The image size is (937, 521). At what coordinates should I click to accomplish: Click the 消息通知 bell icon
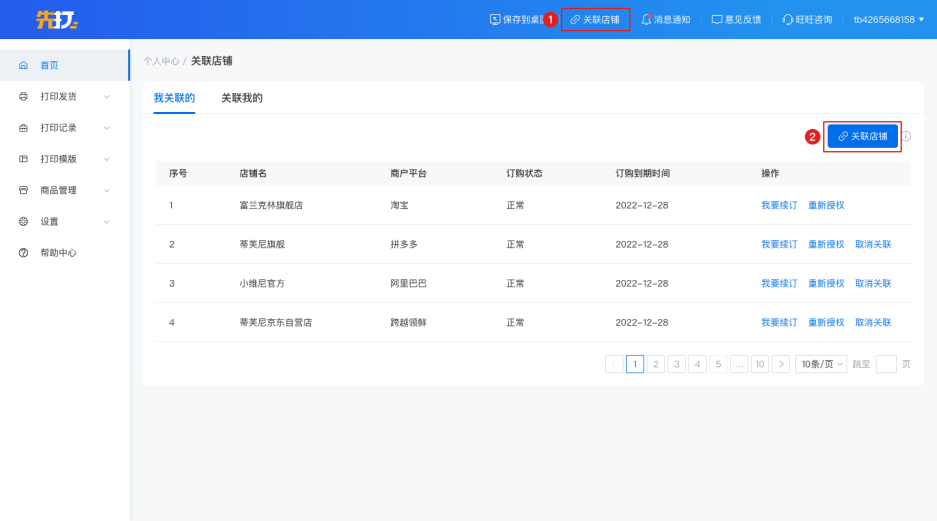pos(646,19)
